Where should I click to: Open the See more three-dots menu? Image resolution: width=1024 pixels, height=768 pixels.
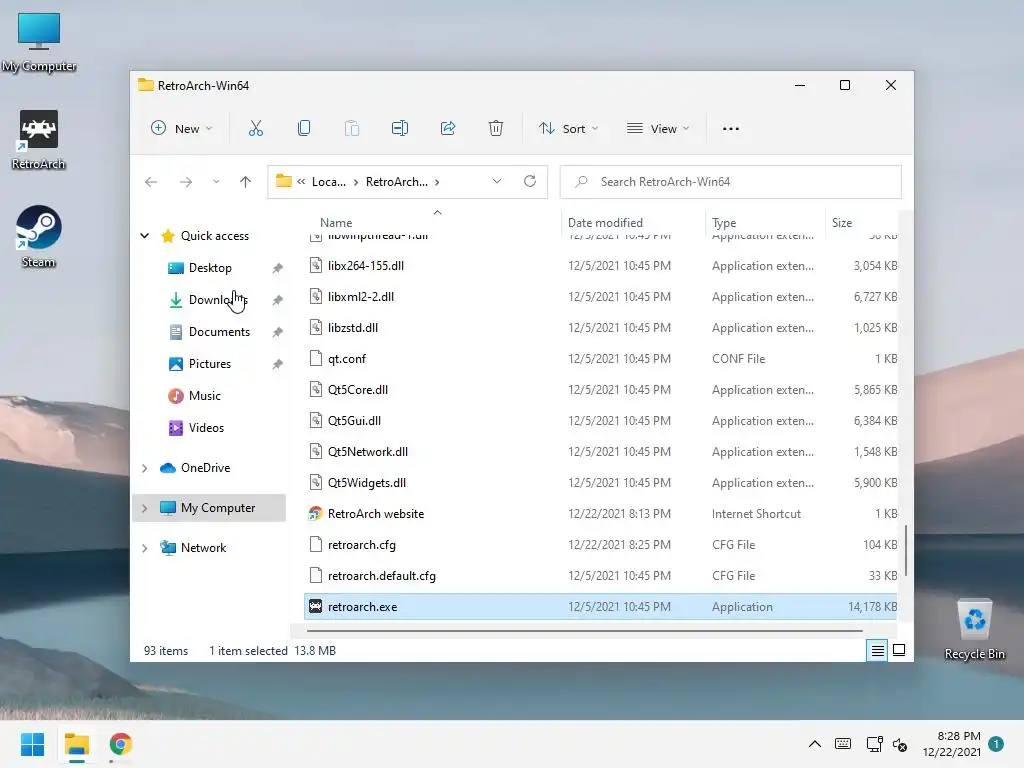coord(731,129)
